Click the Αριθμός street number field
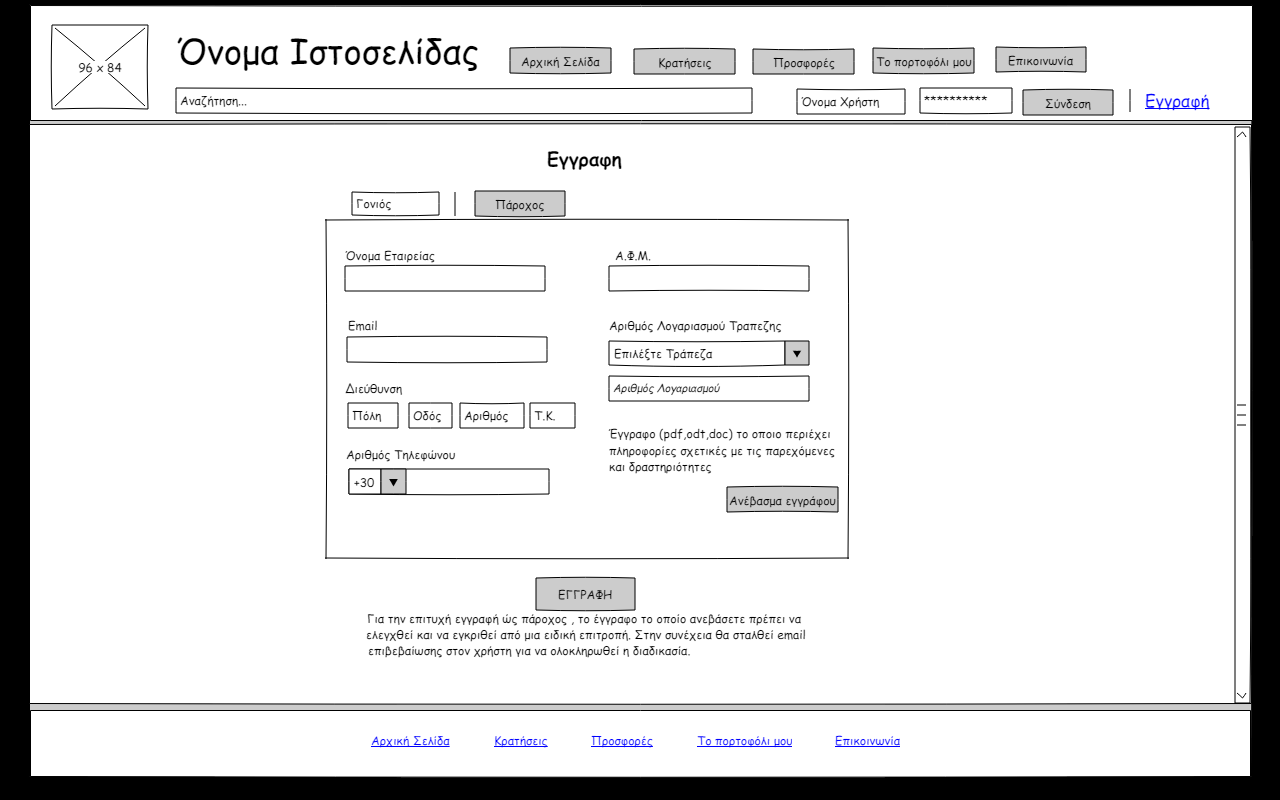 point(492,416)
